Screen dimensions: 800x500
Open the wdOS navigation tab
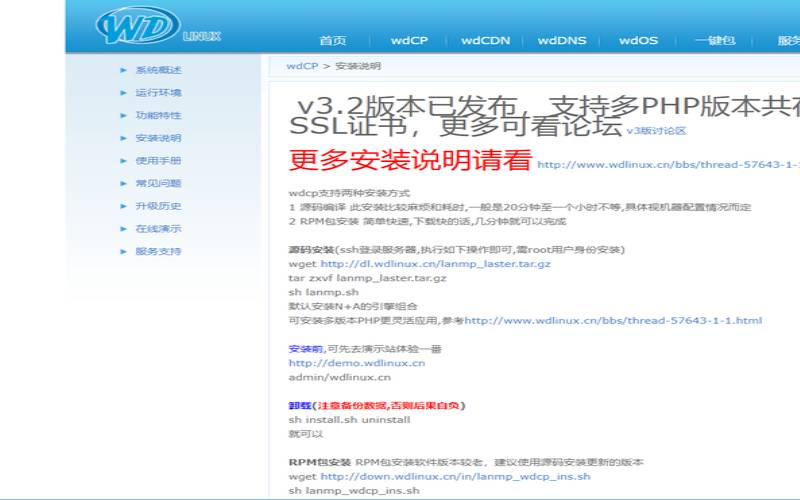pyautogui.click(x=638, y=40)
